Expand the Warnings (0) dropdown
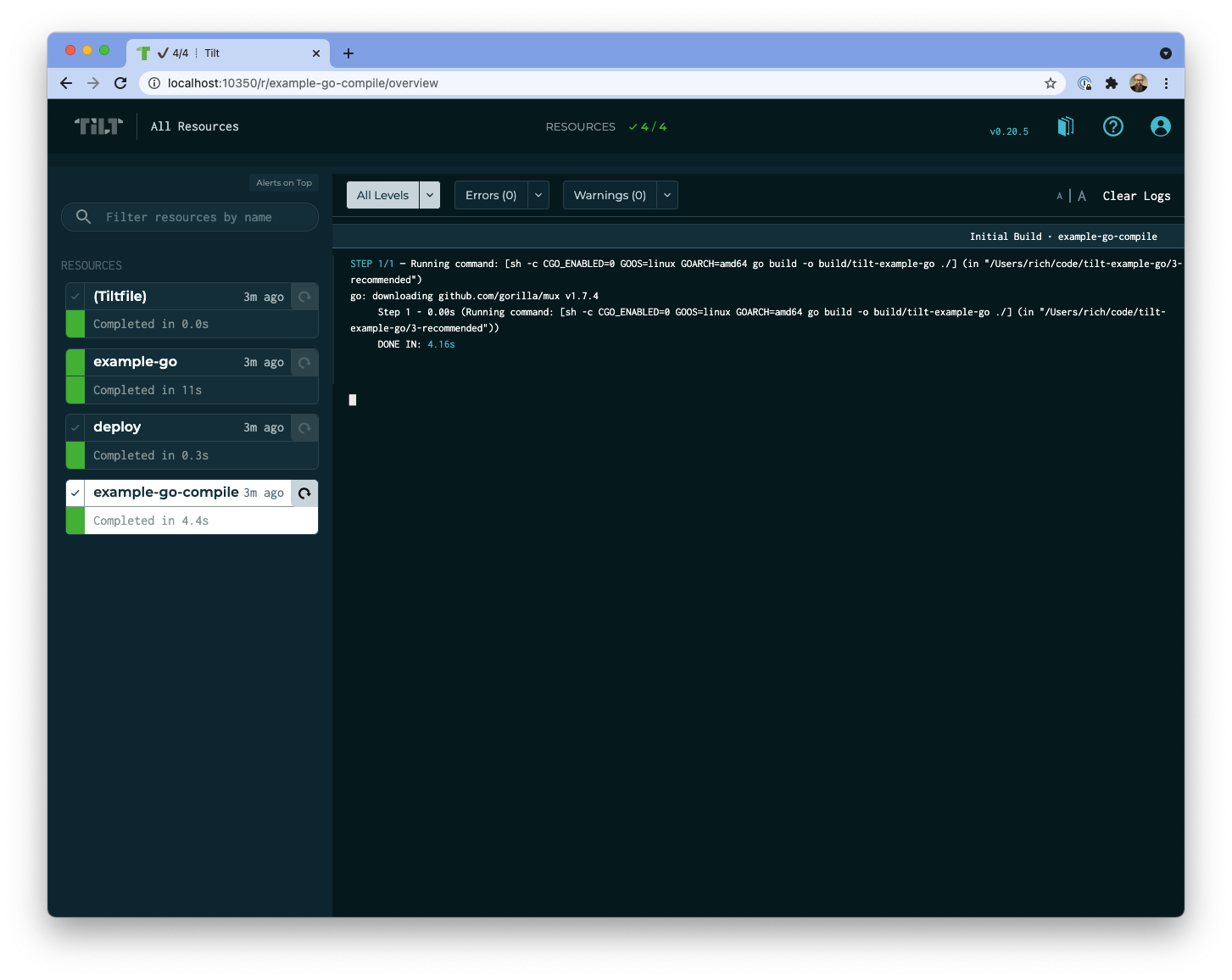 click(666, 195)
